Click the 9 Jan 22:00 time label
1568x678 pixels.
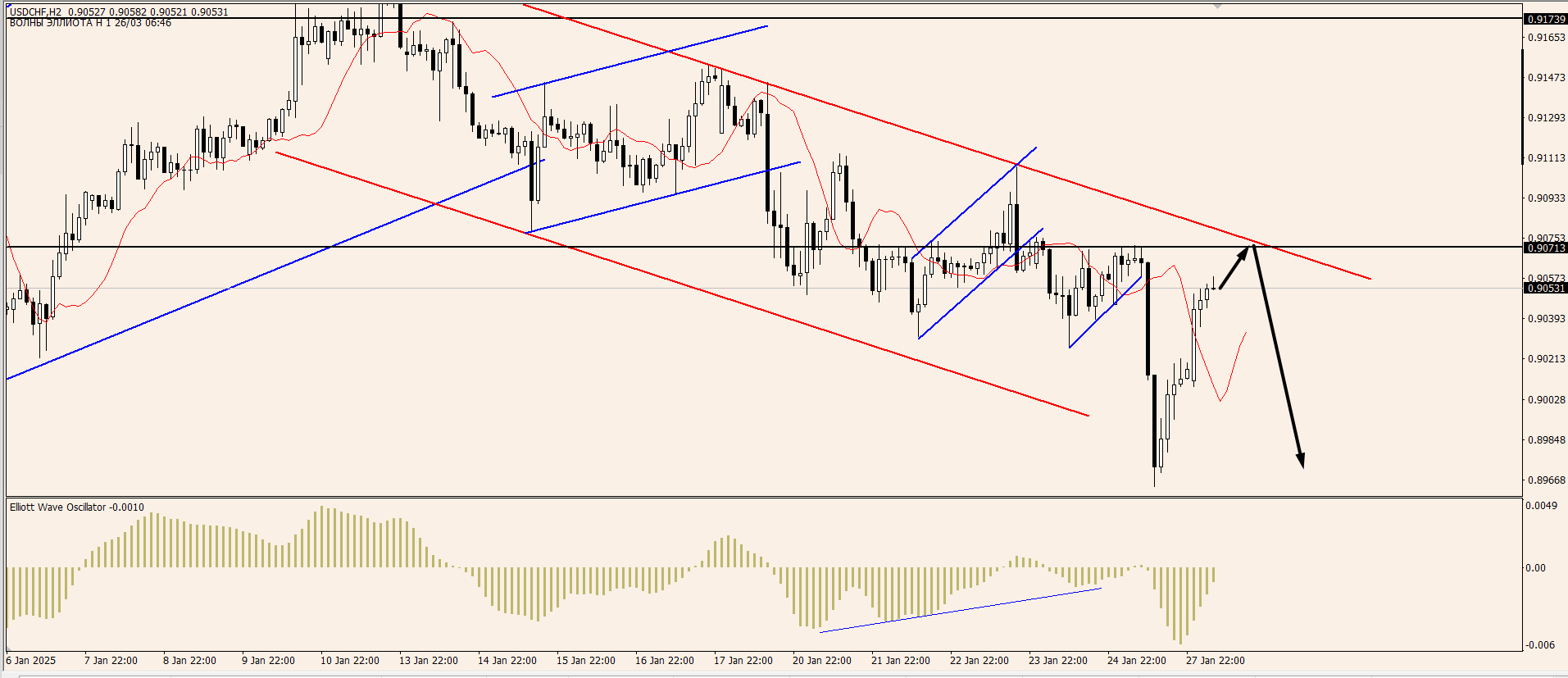268,661
